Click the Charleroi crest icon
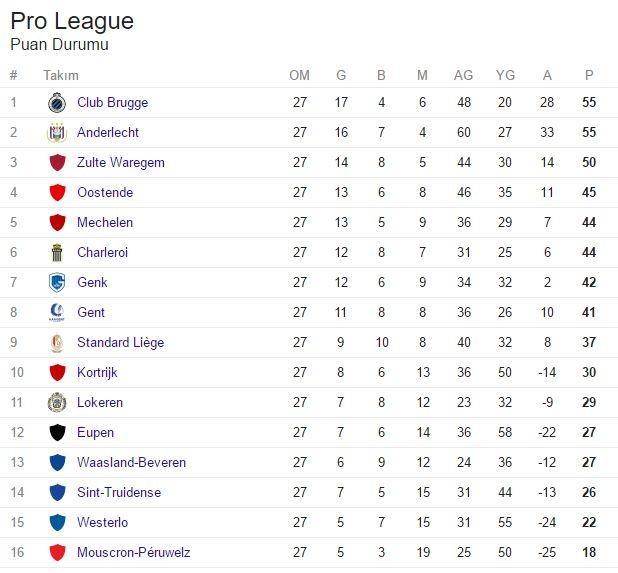 coord(57,253)
